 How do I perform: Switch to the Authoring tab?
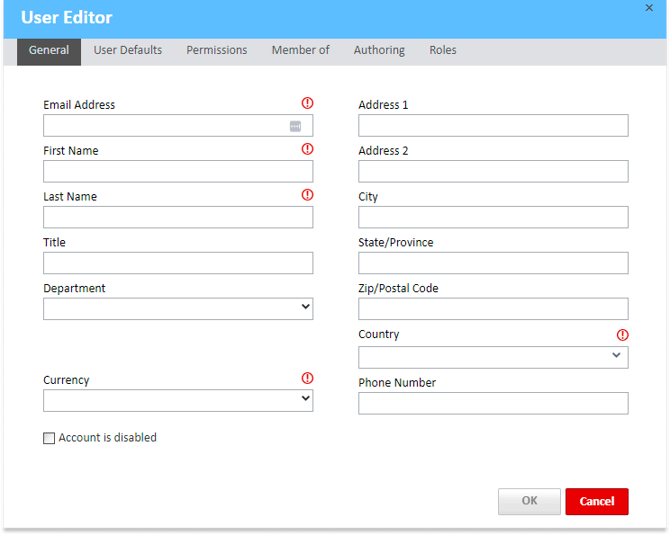point(379,50)
